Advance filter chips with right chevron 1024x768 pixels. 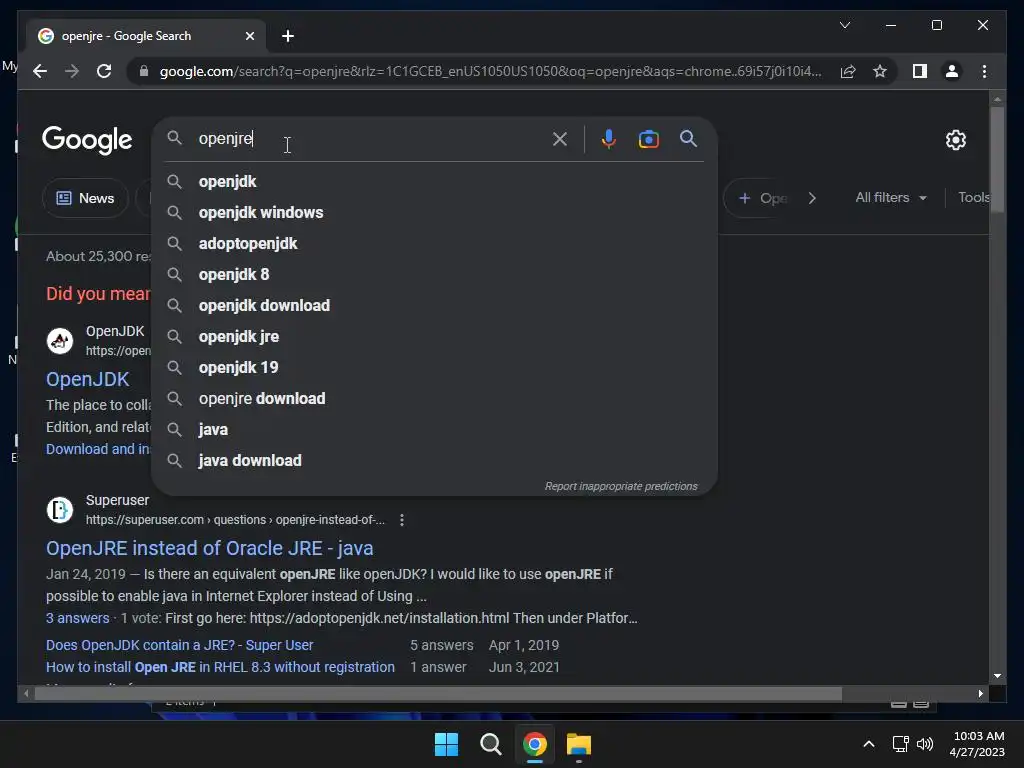(812, 198)
